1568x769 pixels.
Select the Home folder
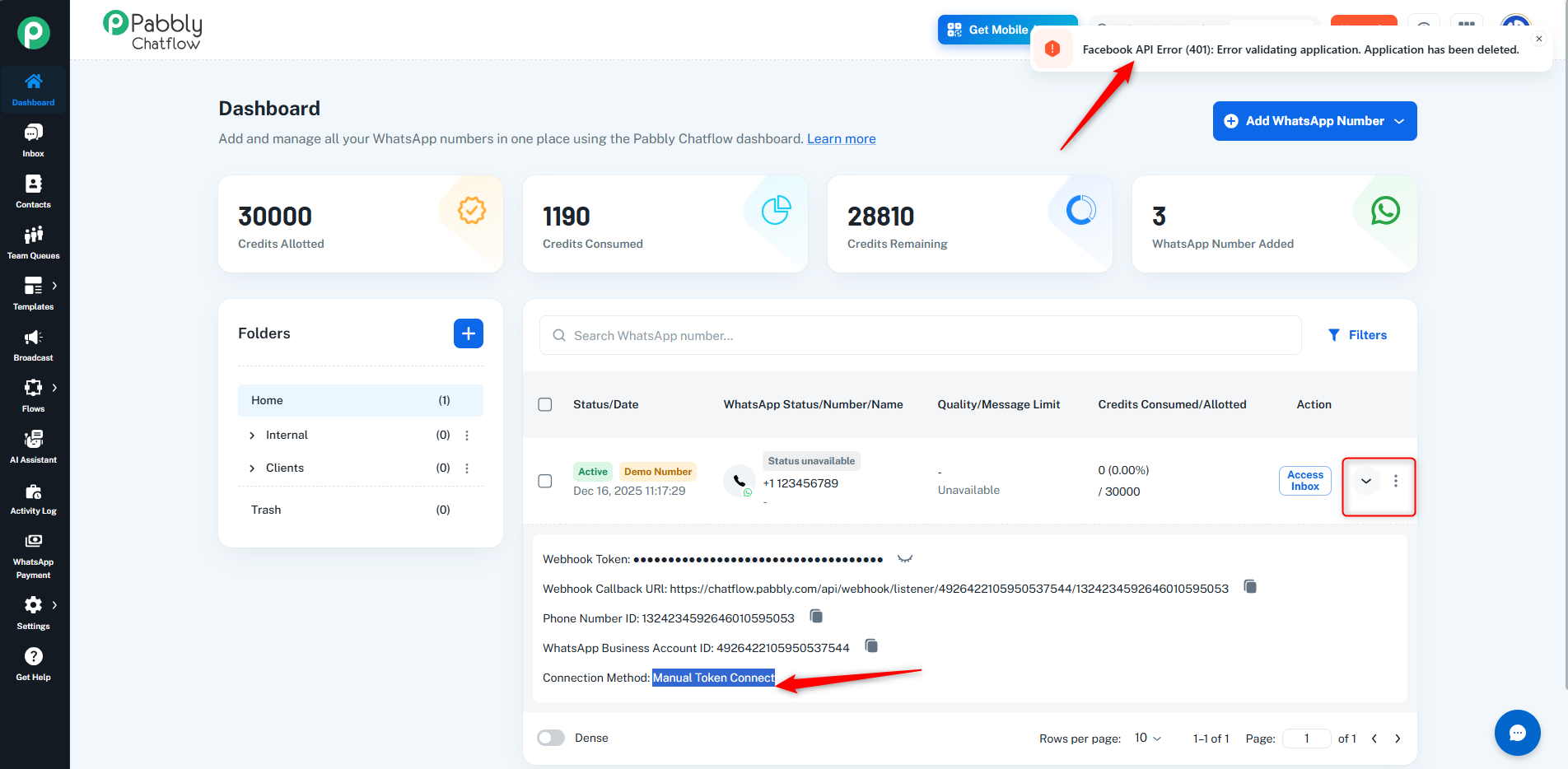[x=361, y=400]
